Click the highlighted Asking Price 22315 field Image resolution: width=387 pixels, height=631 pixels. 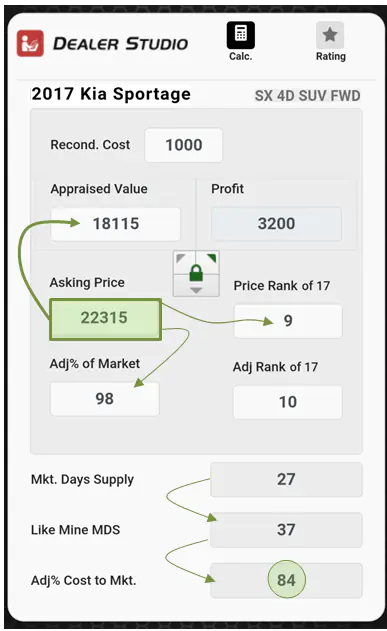point(105,319)
